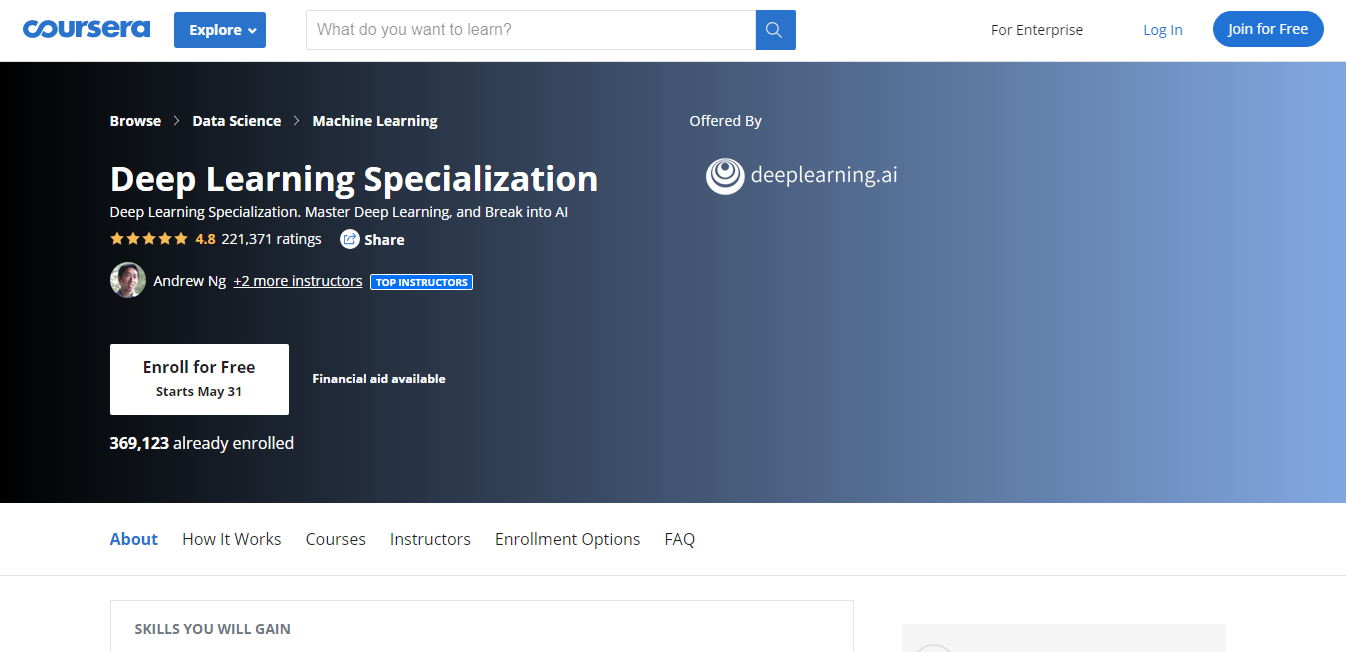The image size is (1346, 652).
Task: Click the Join for Free button
Action: [x=1267, y=29]
